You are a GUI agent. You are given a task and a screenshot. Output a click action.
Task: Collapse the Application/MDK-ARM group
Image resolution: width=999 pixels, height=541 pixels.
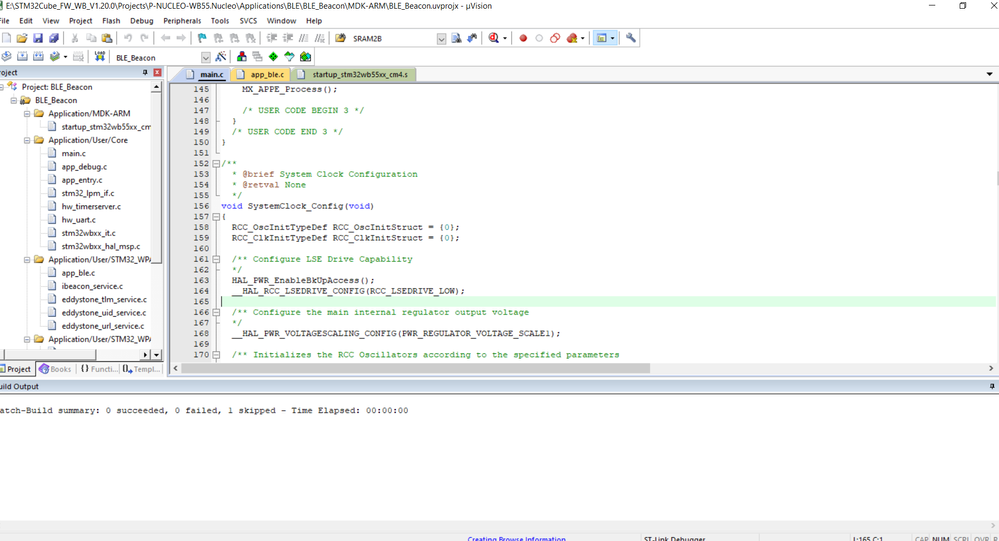point(27,114)
